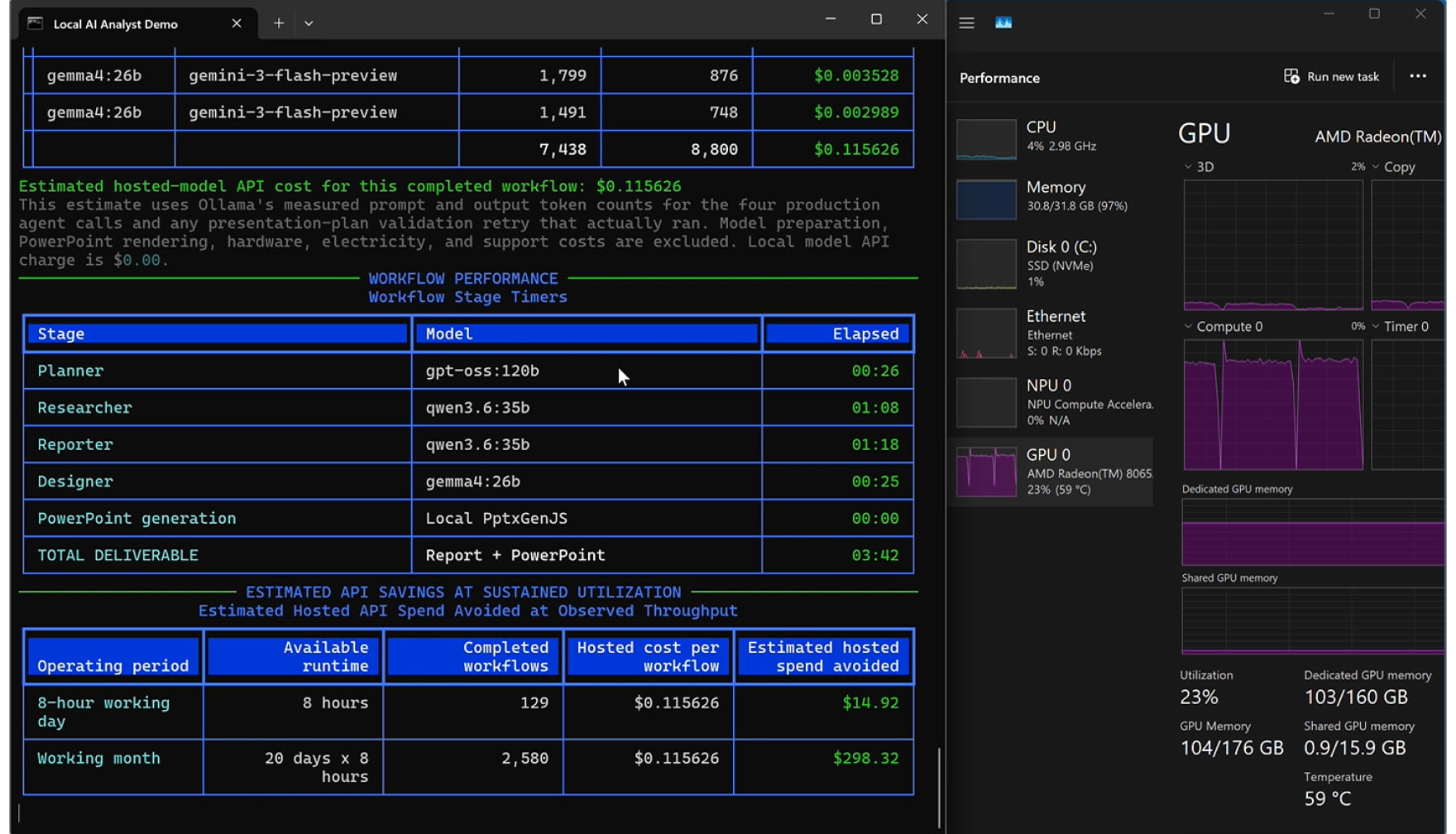Select the Memory usage graph thumbnail

pyautogui.click(x=986, y=199)
